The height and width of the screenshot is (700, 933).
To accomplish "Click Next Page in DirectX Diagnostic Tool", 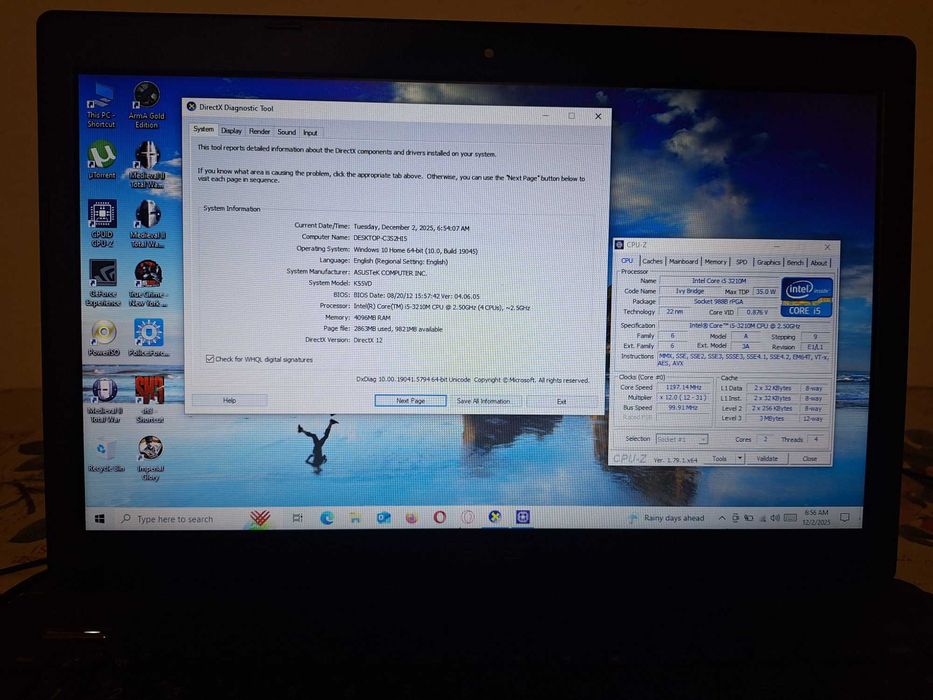I will click(x=411, y=401).
